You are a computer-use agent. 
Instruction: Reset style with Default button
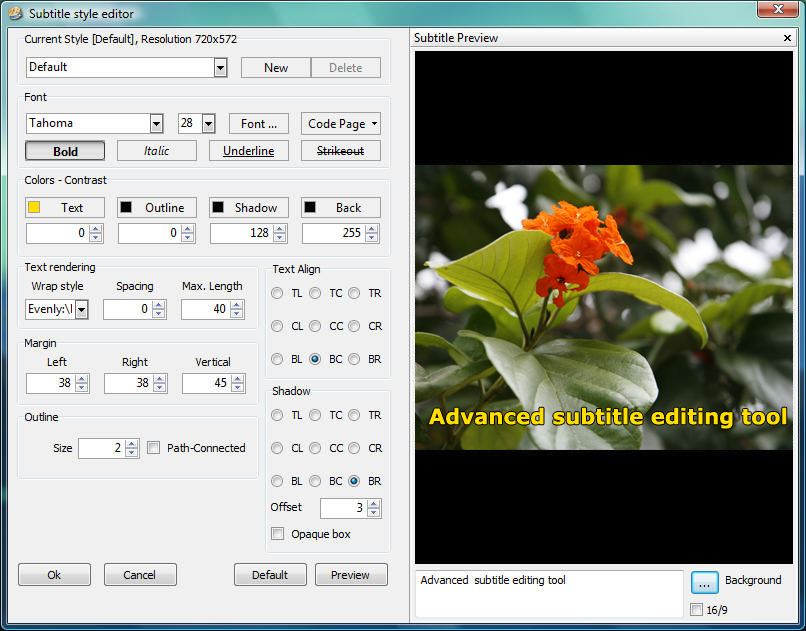[270, 574]
